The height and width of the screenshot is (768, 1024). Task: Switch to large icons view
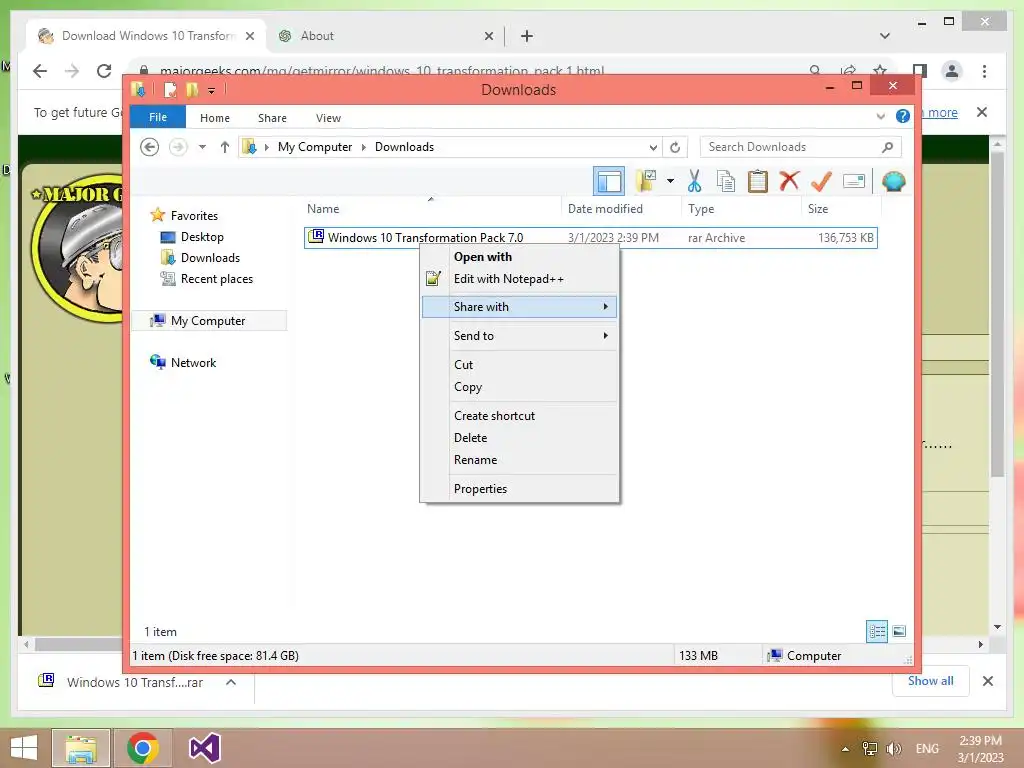tap(899, 631)
